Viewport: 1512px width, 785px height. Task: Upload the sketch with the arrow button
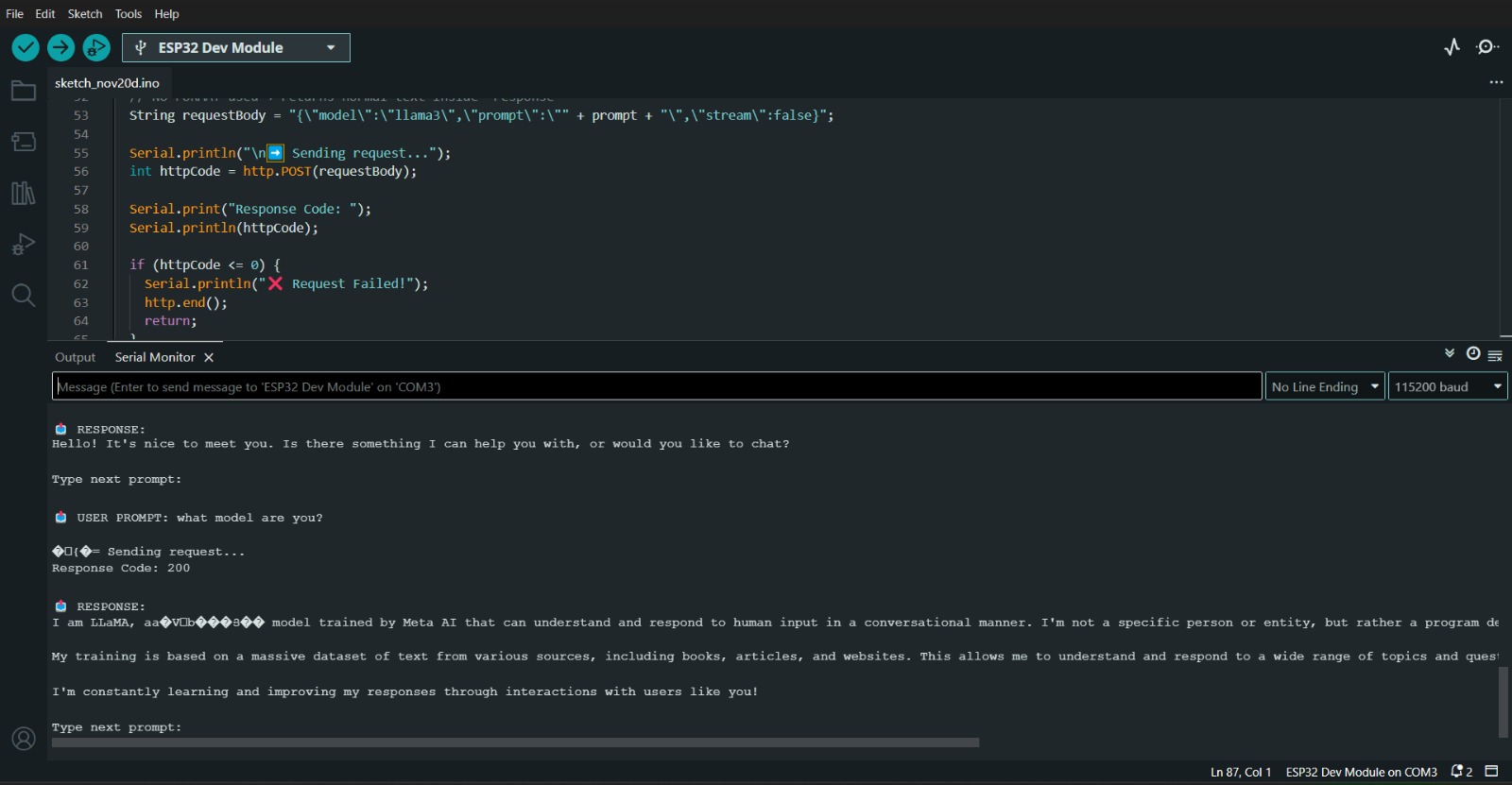click(x=60, y=47)
